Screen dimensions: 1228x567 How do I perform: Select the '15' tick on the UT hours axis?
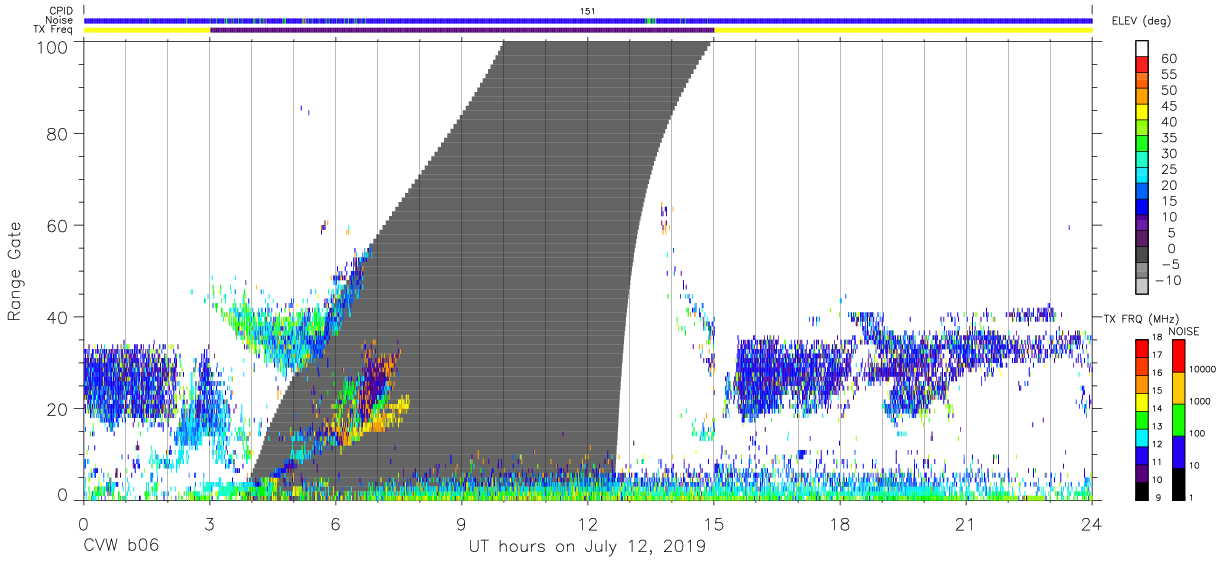714,523
